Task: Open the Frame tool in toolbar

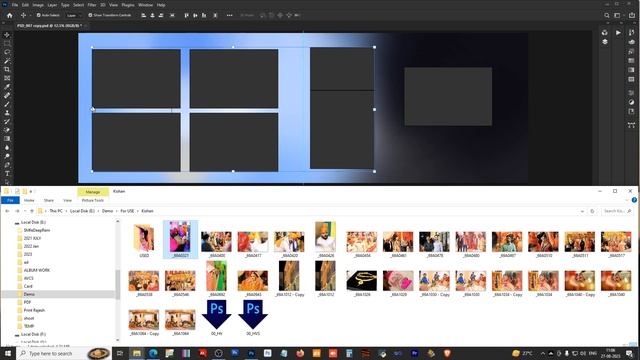Action: click(x=7, y=78)
